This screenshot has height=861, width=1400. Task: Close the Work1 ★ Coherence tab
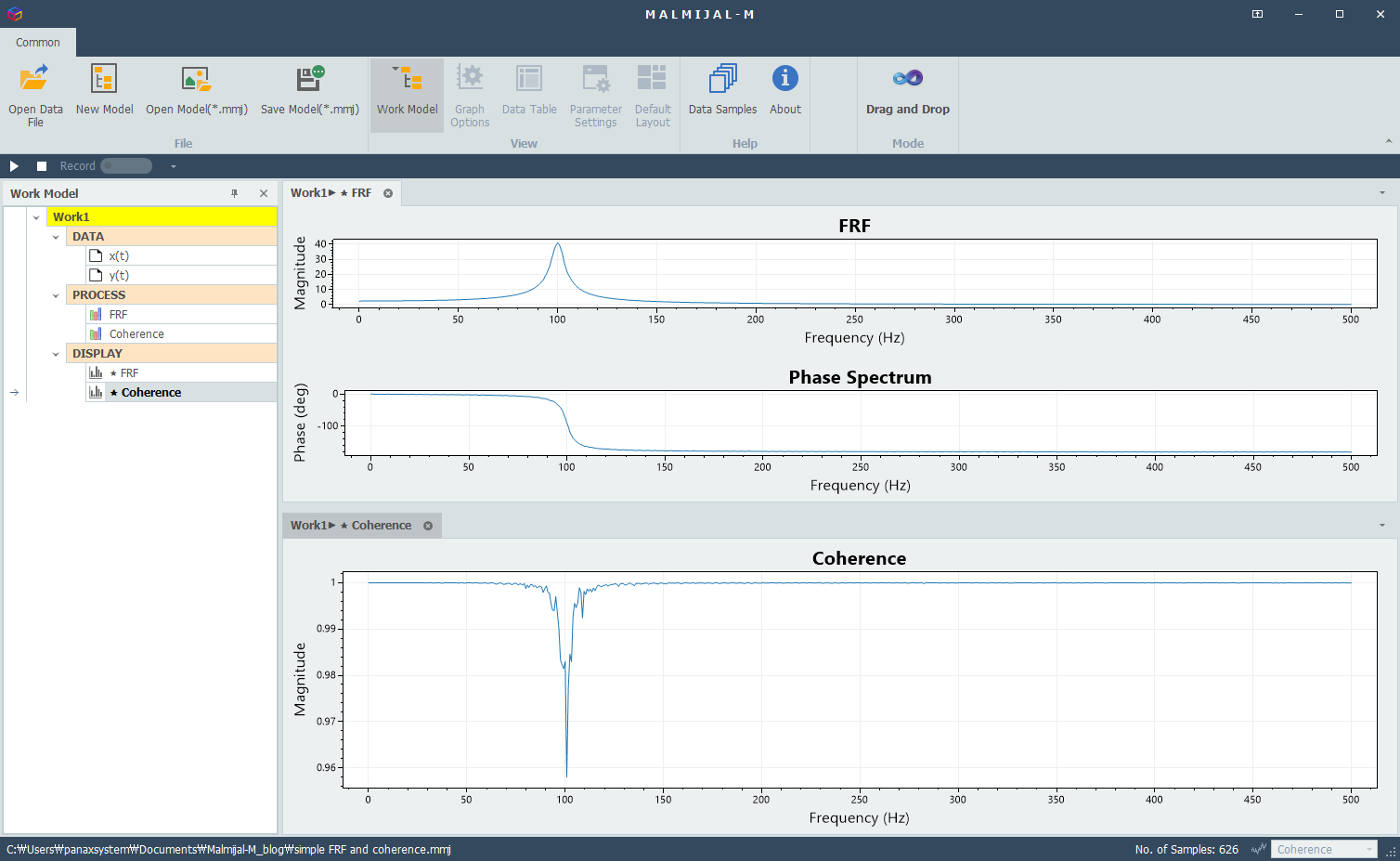428,526
